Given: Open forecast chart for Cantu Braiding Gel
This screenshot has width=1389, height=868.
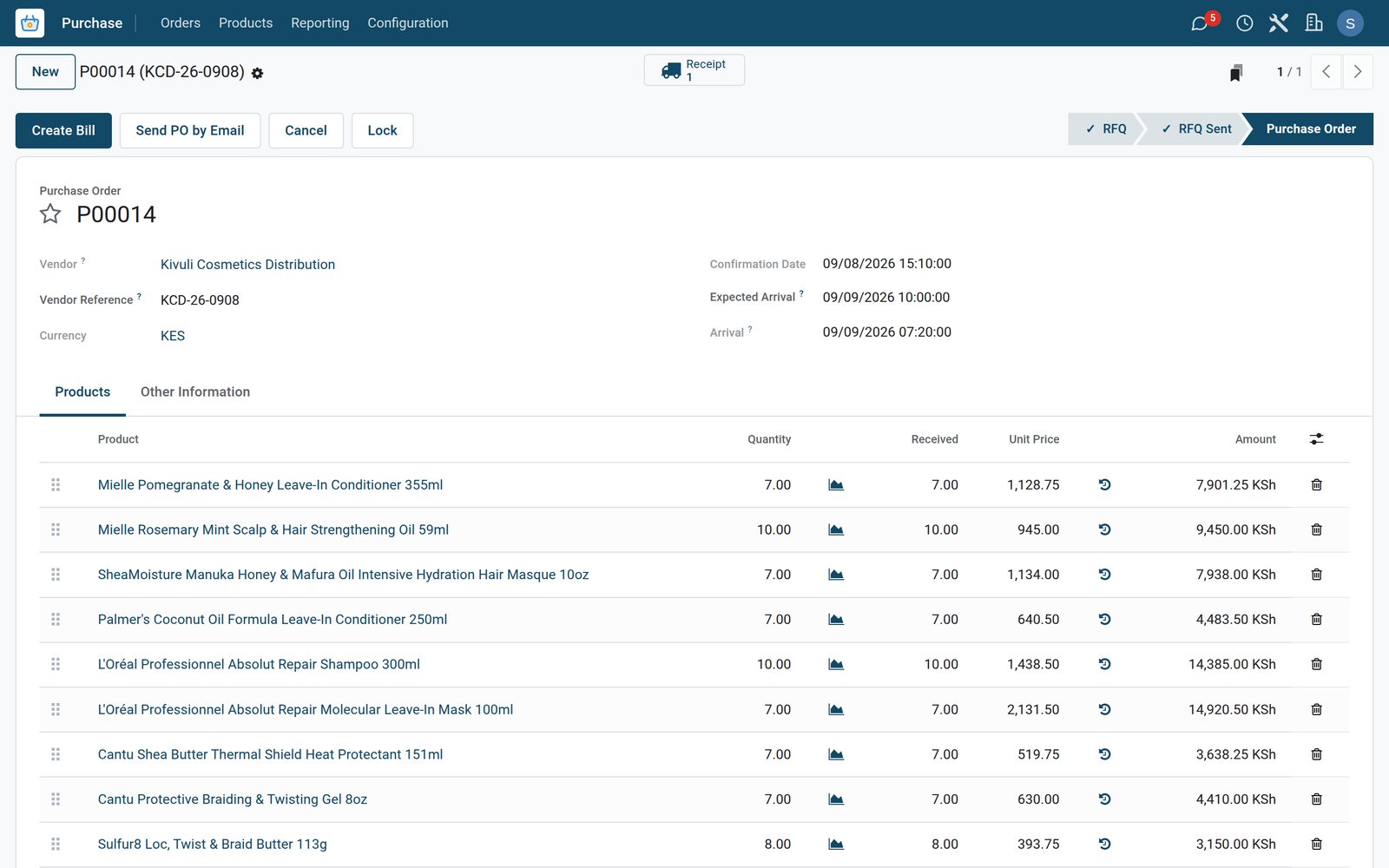Looking at the screenshot, I should [x=836, y=799].
